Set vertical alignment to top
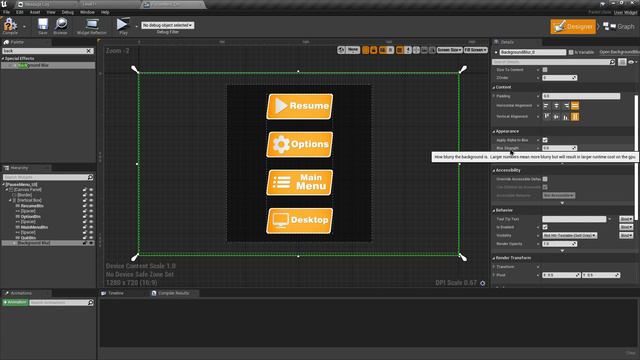This screenshot has width=640, height=360. tap(547, 117)
